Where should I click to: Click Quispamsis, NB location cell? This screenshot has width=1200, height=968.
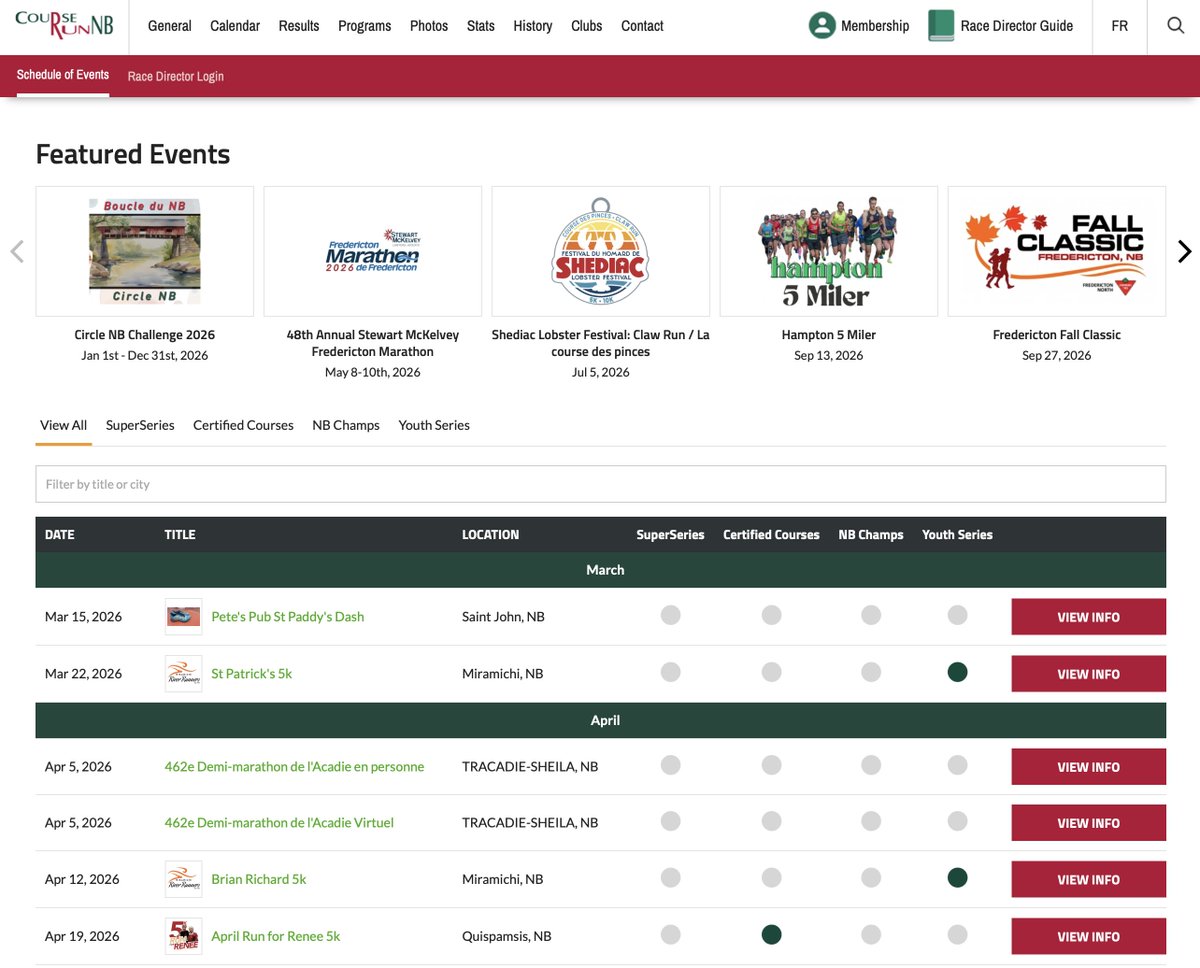[507, 937]
